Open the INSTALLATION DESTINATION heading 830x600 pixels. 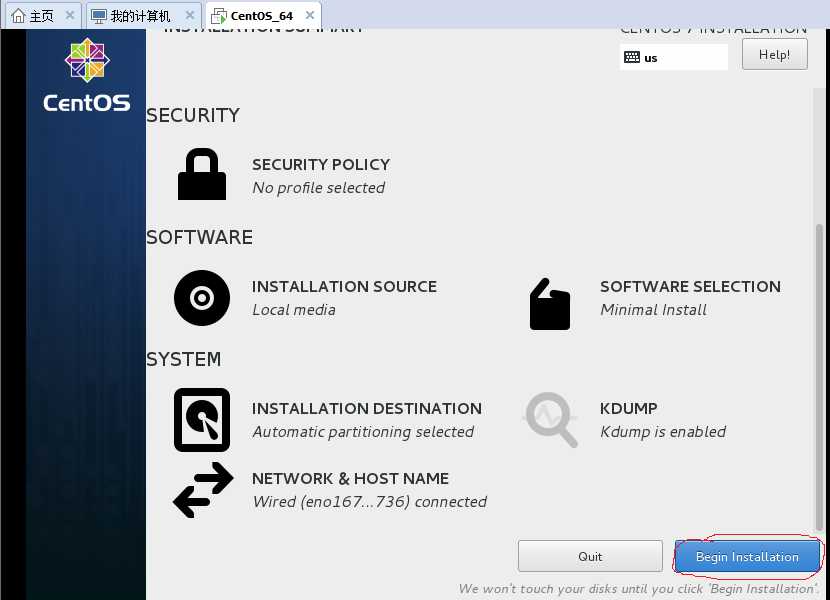coord(367,408)
